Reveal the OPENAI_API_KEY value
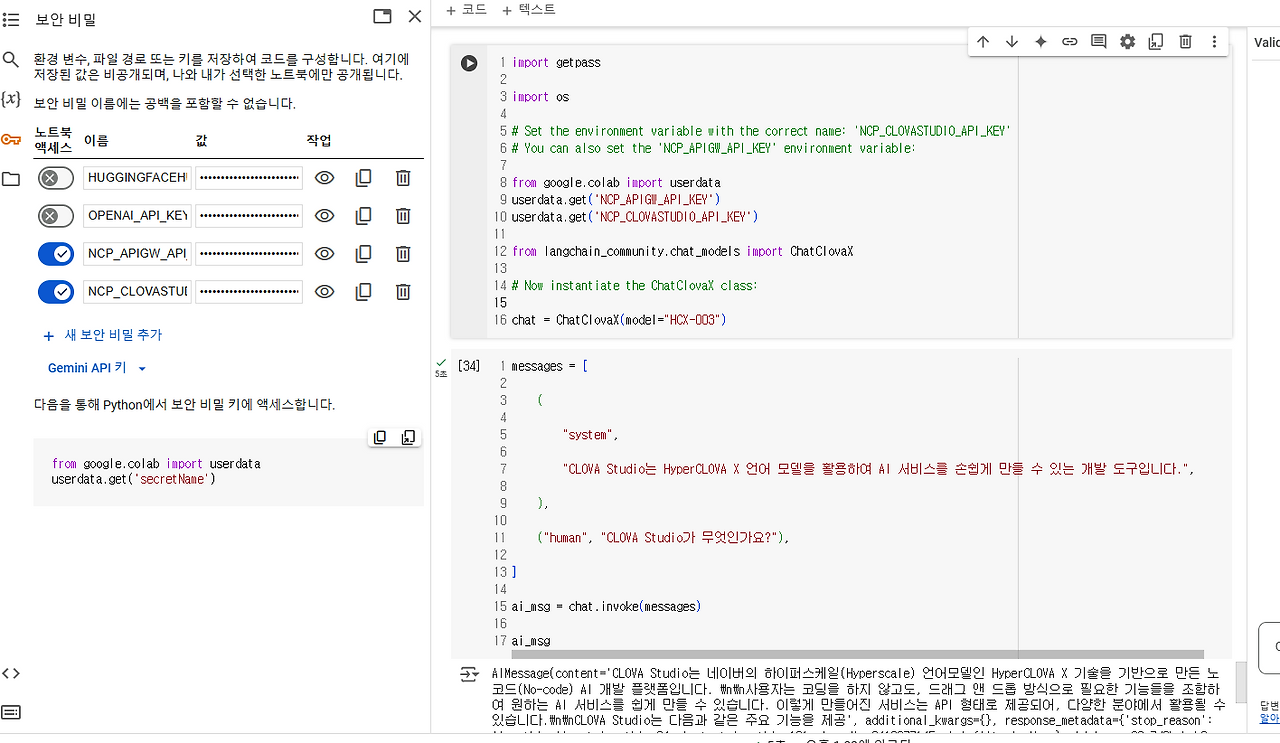1280x743 pixels. [324, 215]
